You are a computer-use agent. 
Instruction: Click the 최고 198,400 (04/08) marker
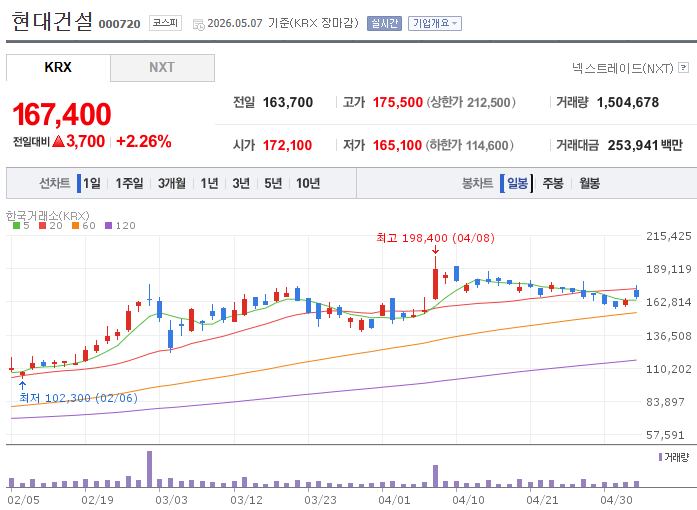pos(435,238)
